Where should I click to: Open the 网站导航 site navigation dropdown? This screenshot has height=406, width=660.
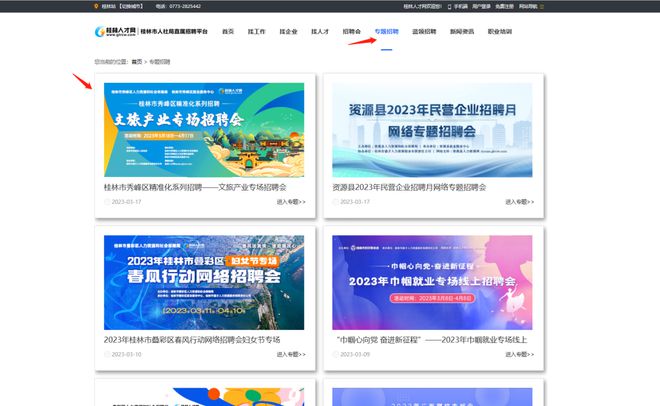528,6
